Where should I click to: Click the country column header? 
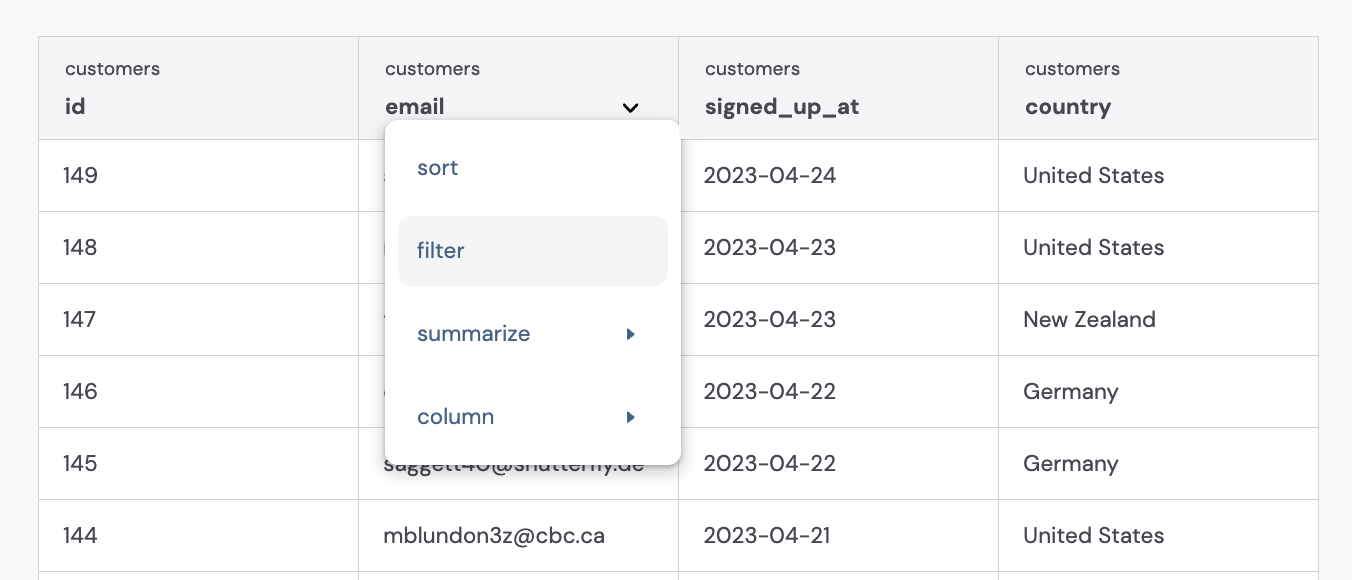(1159, 89)
